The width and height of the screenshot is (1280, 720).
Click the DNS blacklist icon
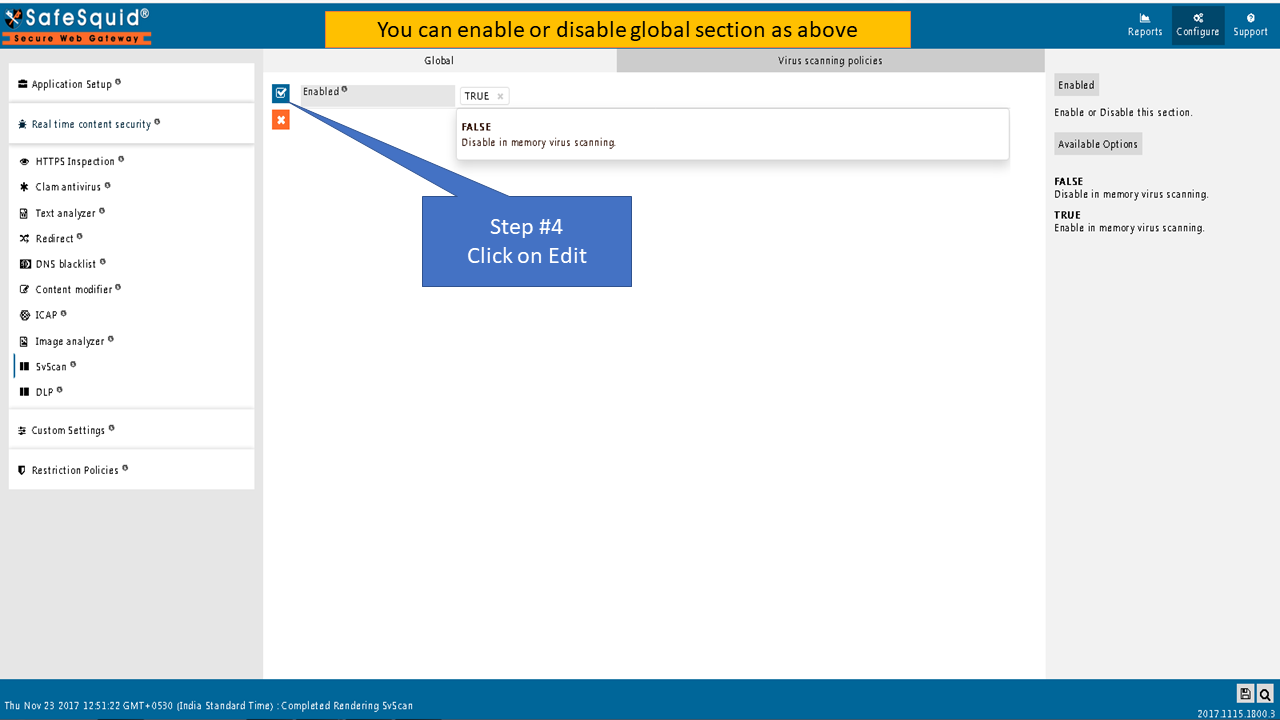(x=25, y=264)
